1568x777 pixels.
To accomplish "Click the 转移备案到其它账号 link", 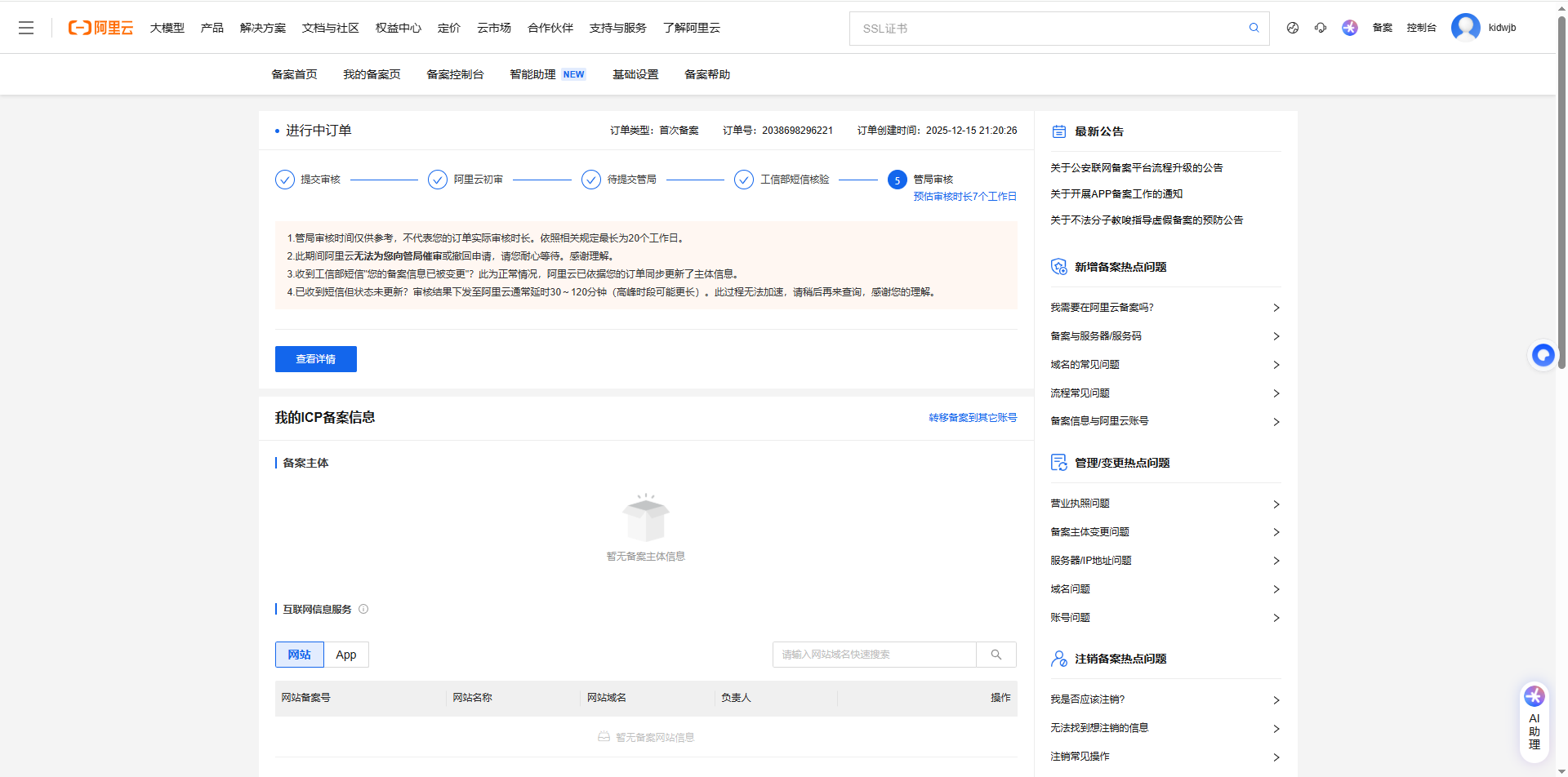I will (x=972, y=418).
